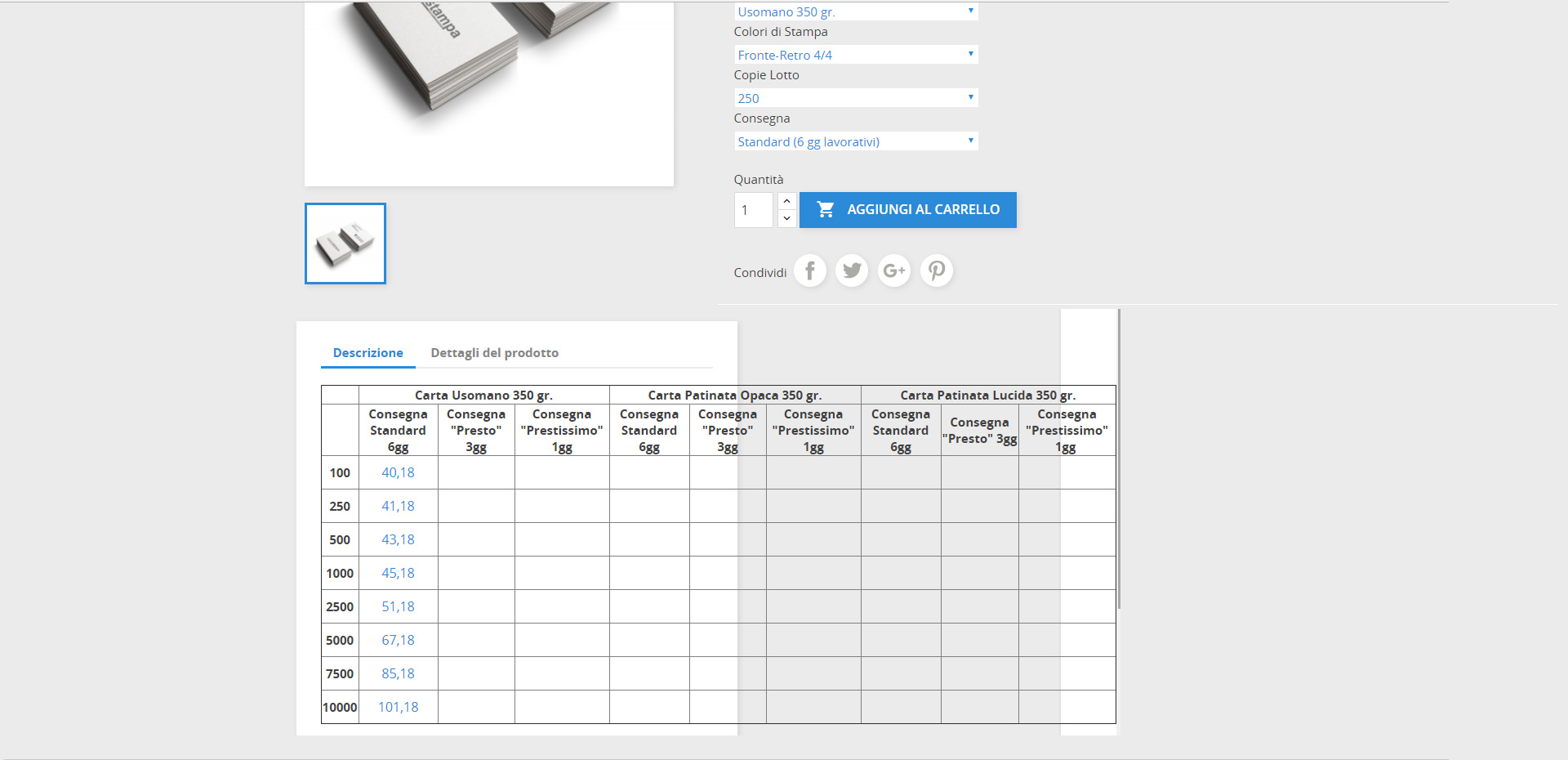
Task: Click the main business card product image
Action: point(488,90)
